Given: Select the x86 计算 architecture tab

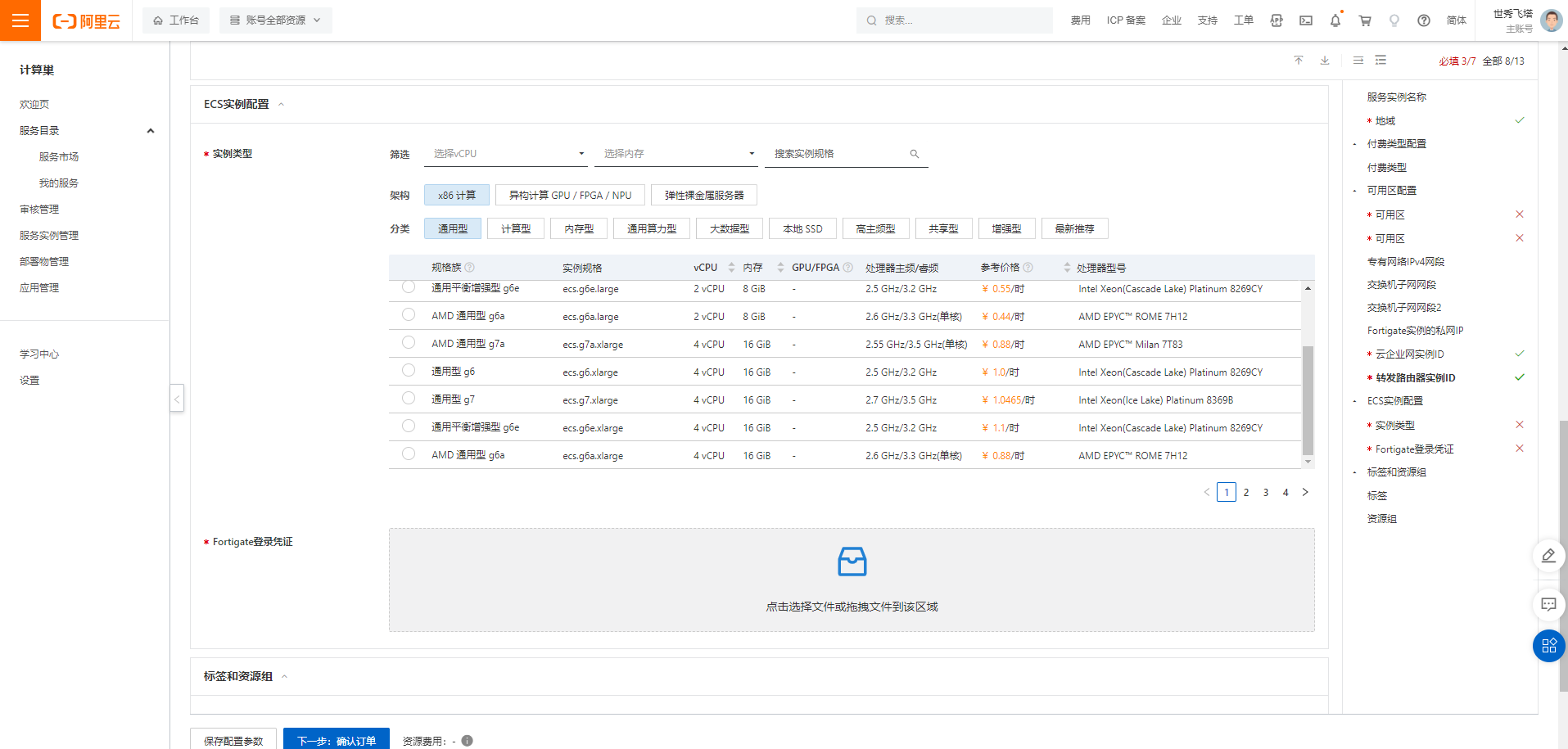Looking at the screenshot, I should pos(457,196).
